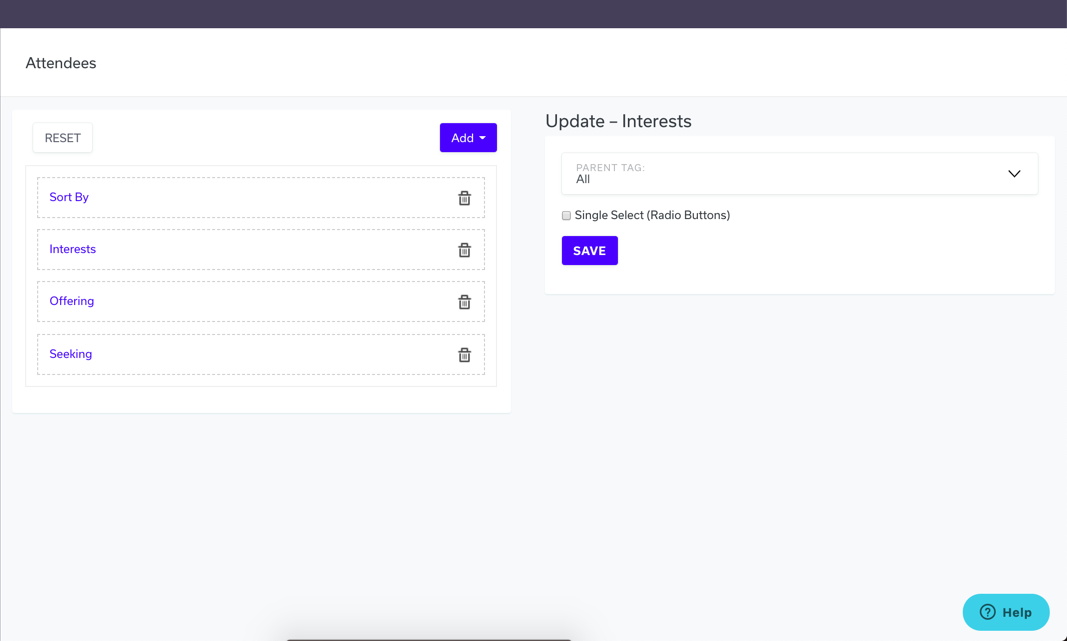Viewport: 1067px width, 641px height.
Task: Delete the Interests filter row
Action: coord(464,250)
